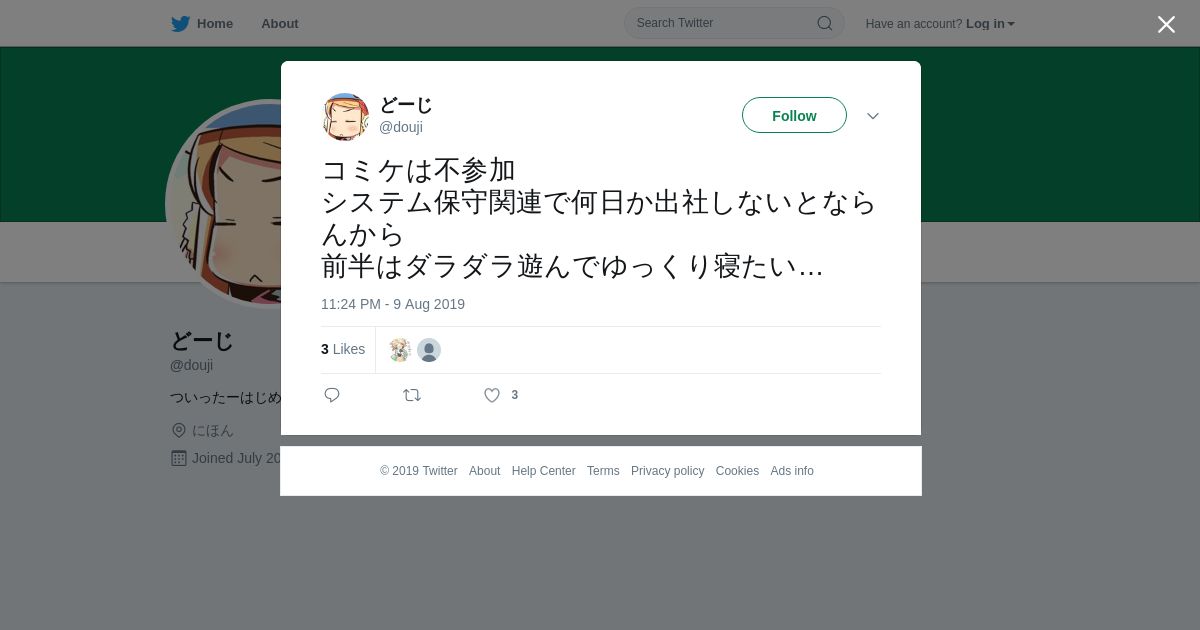1200x630 pixels.
Task: Open the tweet timestamp 11:24 PM link
Action: 393,304
